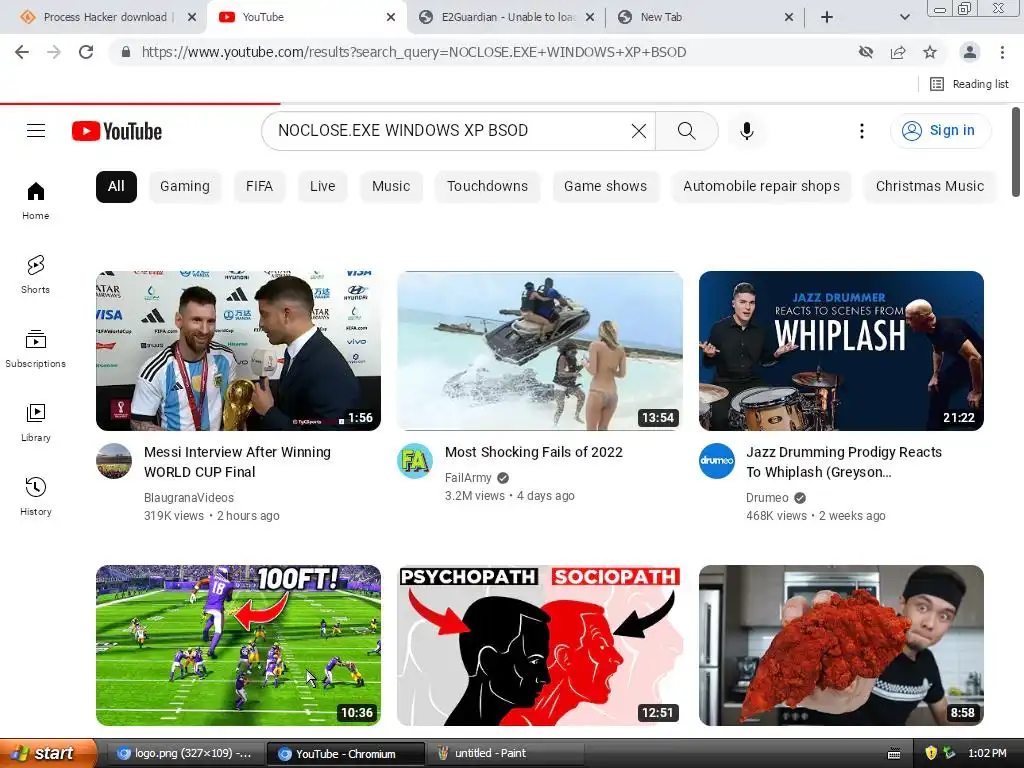Click the Windows start button
1024x768 pixels.
(47, 753)
